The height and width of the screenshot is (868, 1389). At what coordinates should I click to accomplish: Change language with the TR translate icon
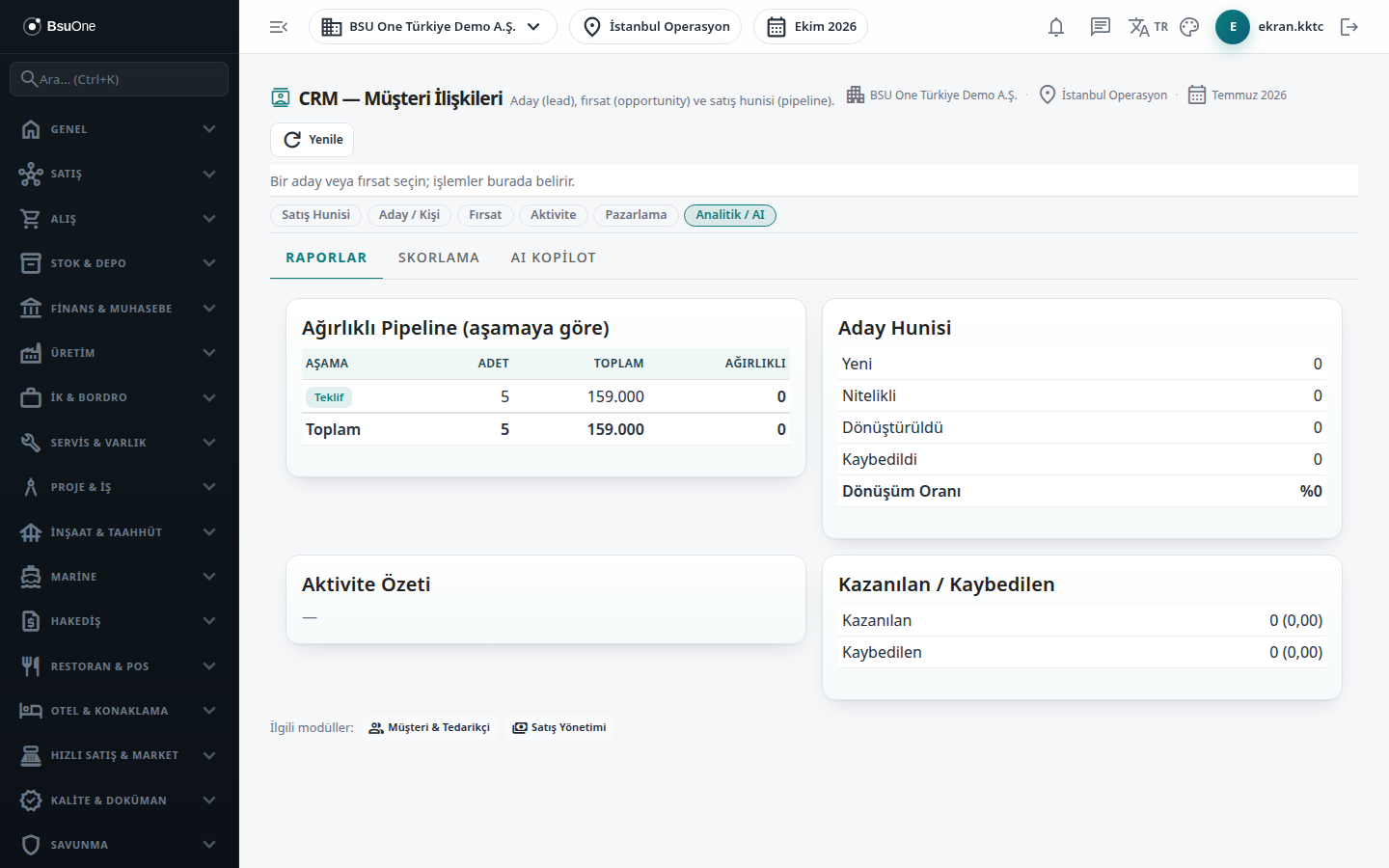pyautogui.click(x=1148, y=27)
